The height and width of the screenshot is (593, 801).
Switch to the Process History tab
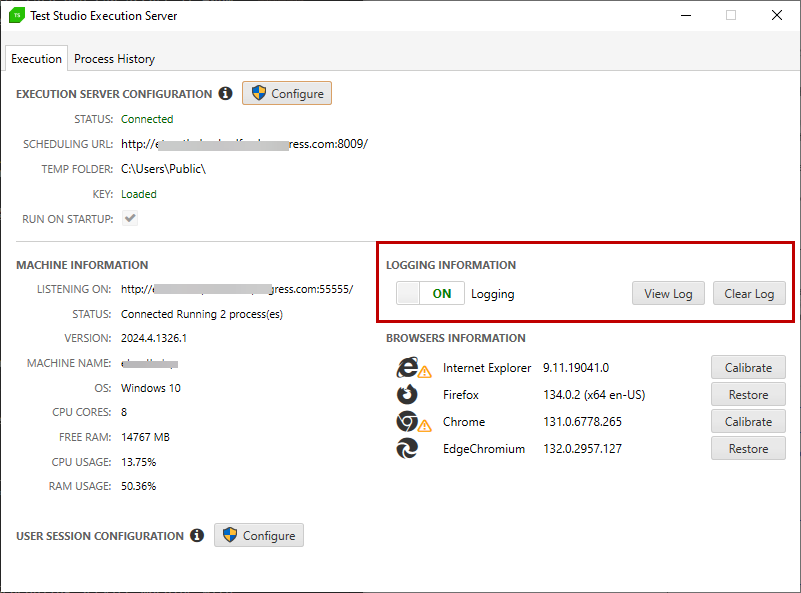tap(114, 59)
